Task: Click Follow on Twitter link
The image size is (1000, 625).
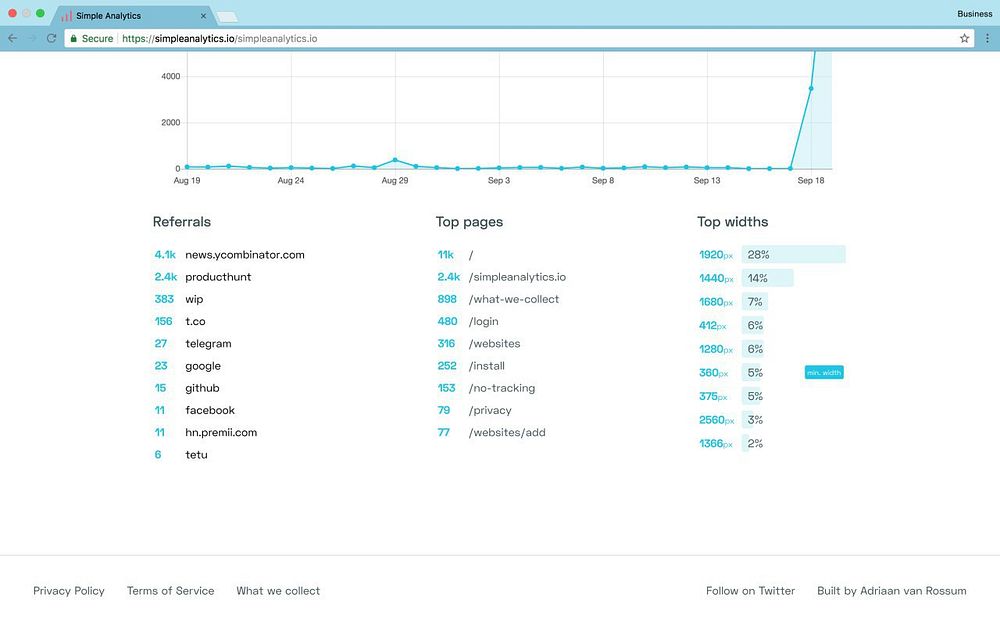Action: (750, 591)
